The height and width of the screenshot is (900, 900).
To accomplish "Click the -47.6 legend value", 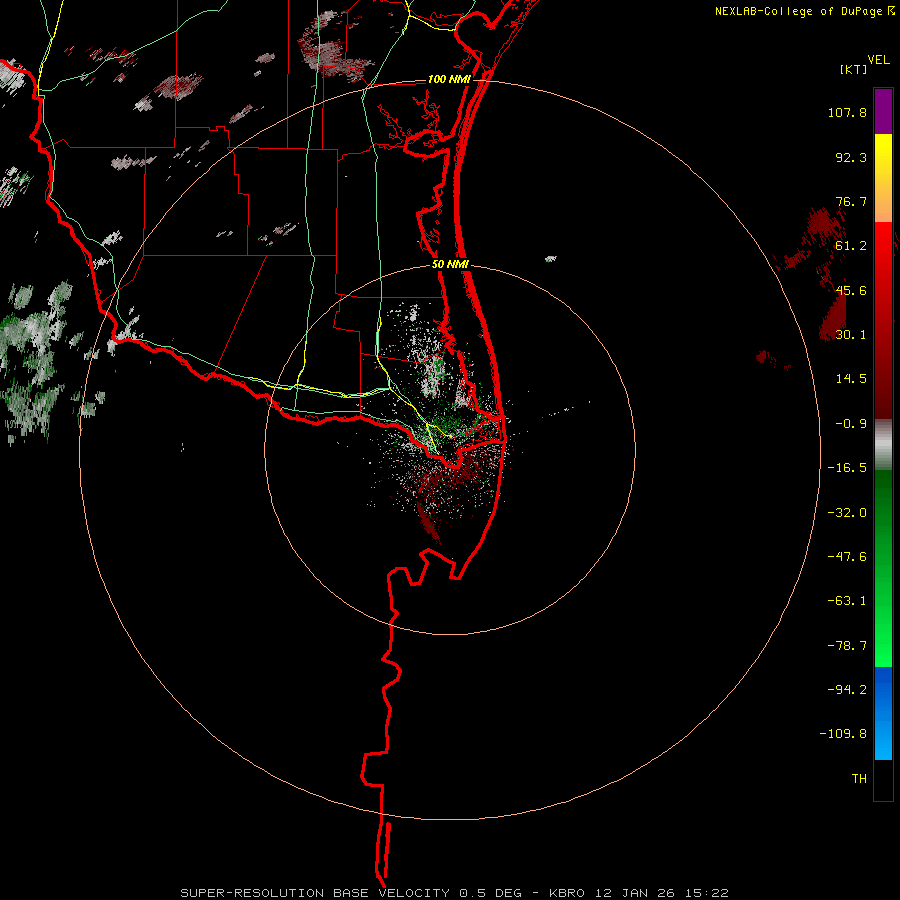I will (x=847, y=557).
